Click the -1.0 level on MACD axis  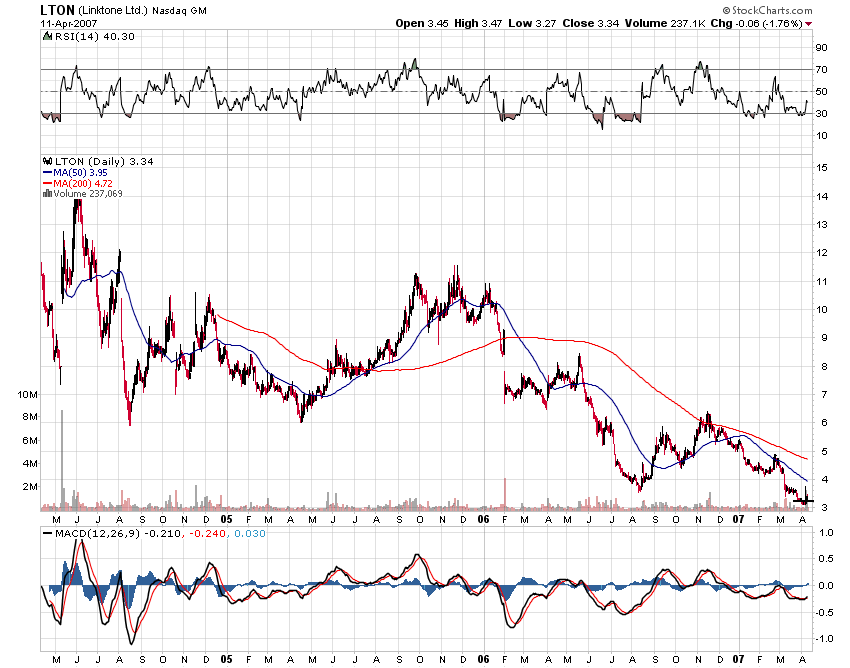pos(825,639)
